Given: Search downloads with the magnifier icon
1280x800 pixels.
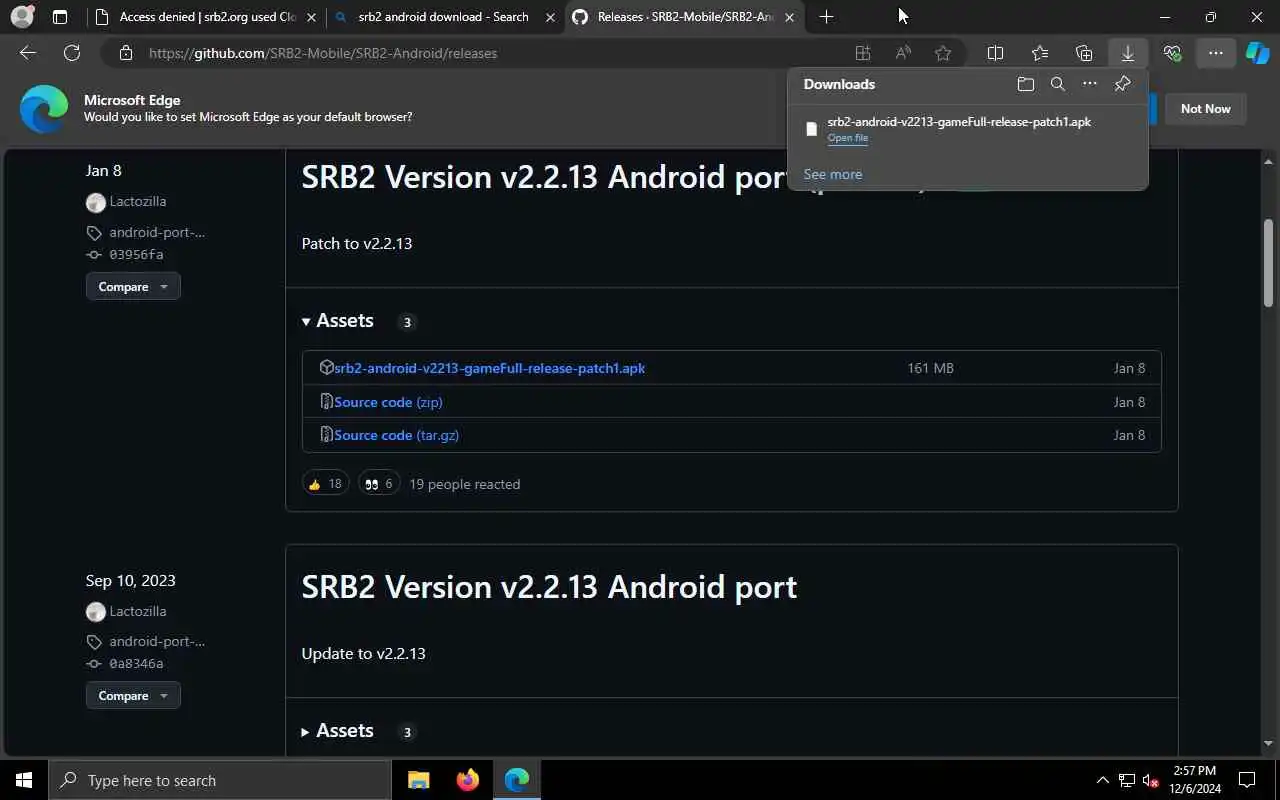Looking at the screenshot, I should tap(1058, 84).
